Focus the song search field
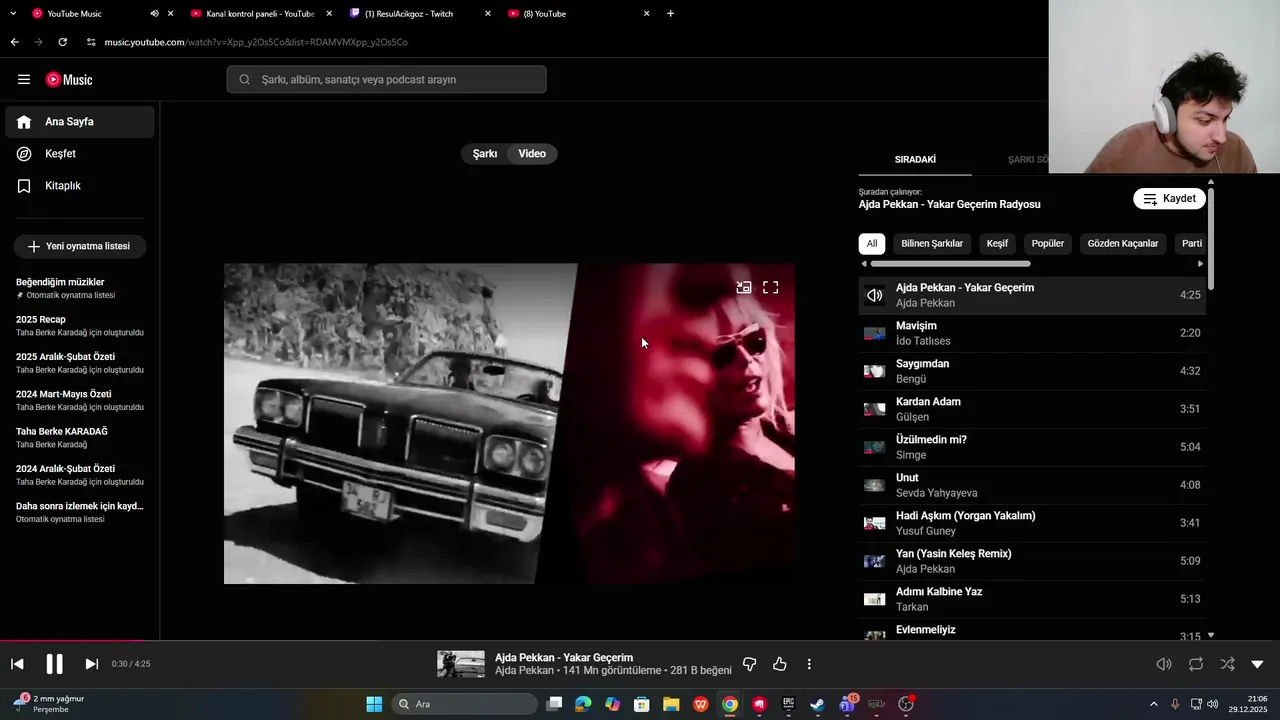 click(x=386, y=80)
